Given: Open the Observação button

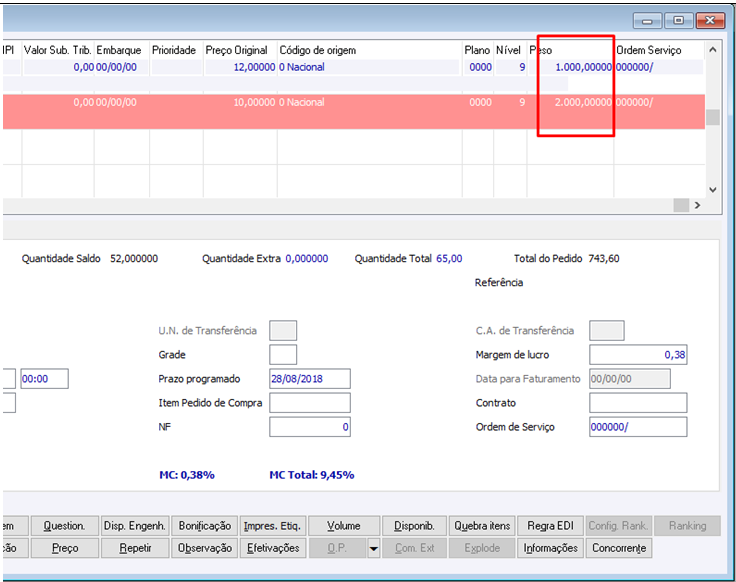Looking at the screenshot, I should pyautogui.click(x=205, y=548).
